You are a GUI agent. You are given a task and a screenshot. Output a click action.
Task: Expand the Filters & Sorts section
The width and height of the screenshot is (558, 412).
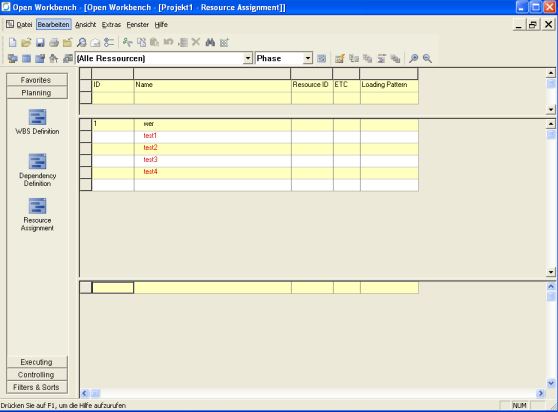point(37,387)
